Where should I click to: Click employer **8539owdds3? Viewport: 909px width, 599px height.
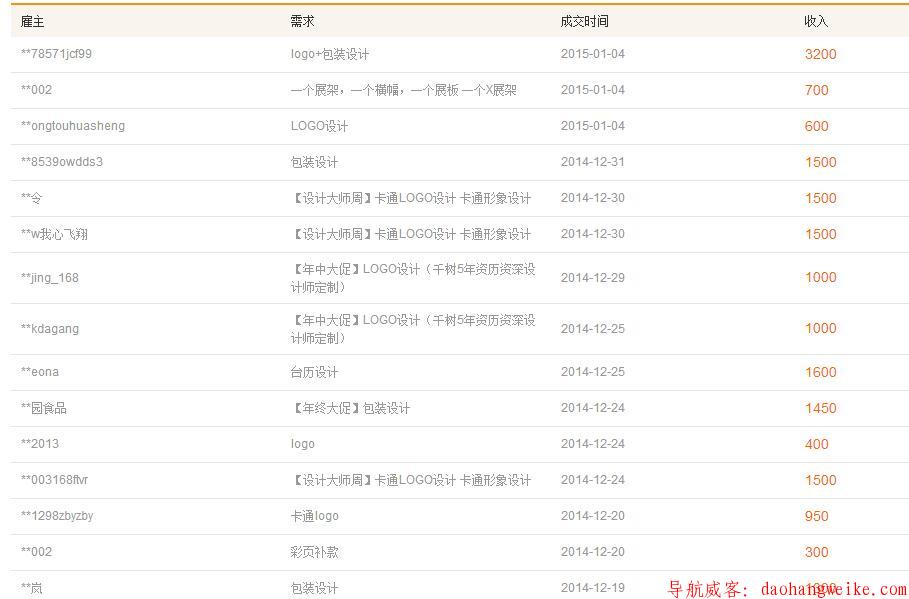62,162
